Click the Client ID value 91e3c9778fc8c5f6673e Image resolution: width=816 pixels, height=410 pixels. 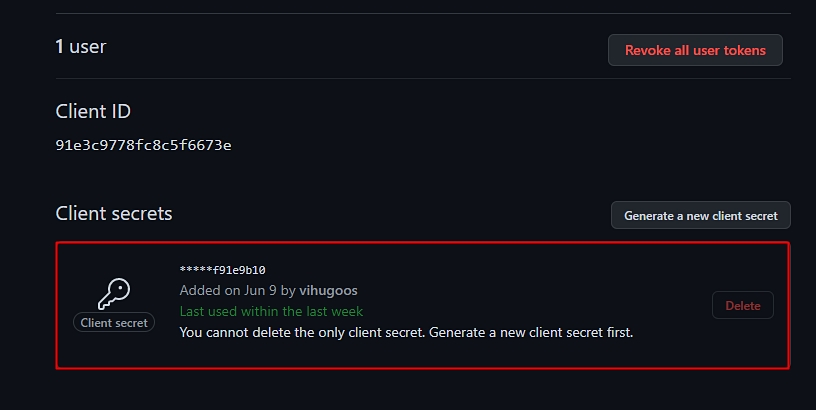coord(143,145)
